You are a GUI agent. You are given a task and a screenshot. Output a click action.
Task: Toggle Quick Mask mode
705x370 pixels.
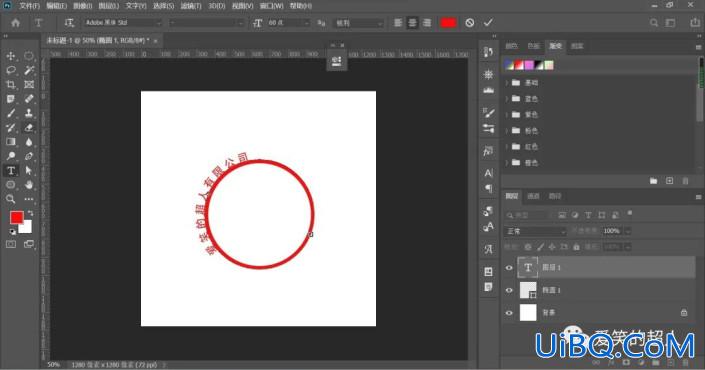tap(11, 244)
